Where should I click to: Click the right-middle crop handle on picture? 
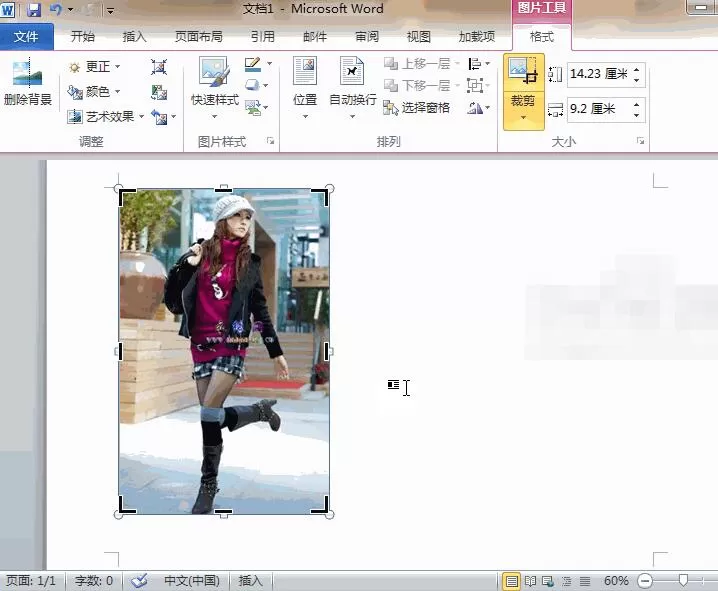(327, 352)
